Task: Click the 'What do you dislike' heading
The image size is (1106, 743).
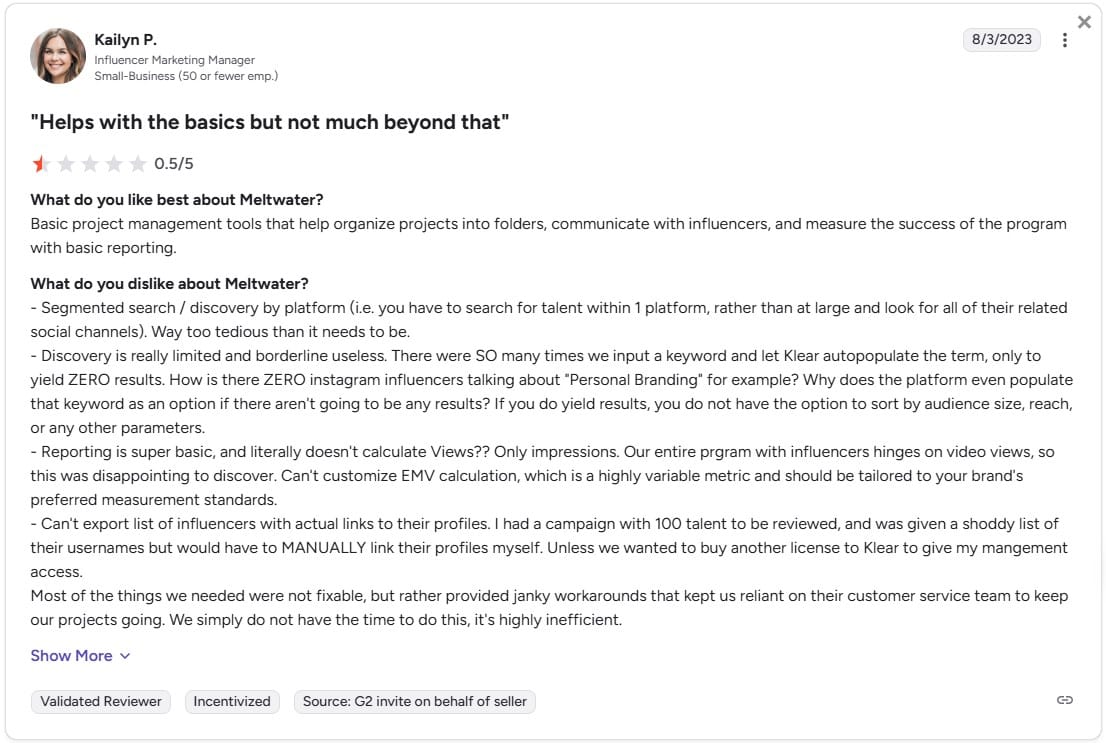Action: 169,284
